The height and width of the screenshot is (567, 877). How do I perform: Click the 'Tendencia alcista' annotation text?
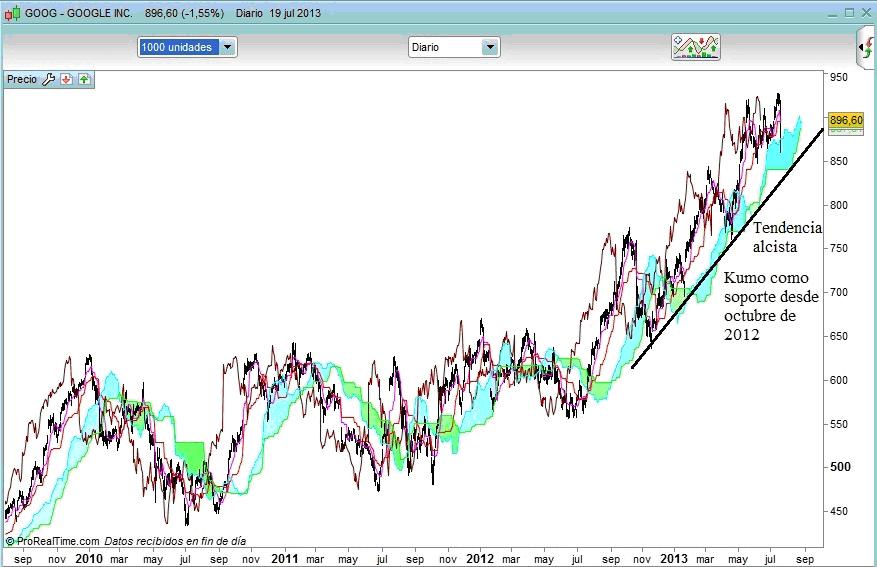[788, 237]
